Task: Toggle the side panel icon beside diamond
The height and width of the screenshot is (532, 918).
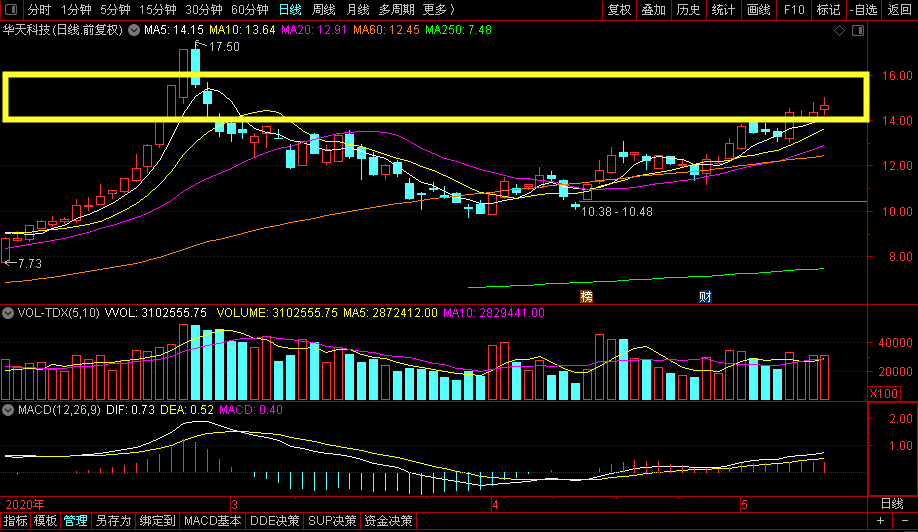Action: tap(858, 30)
